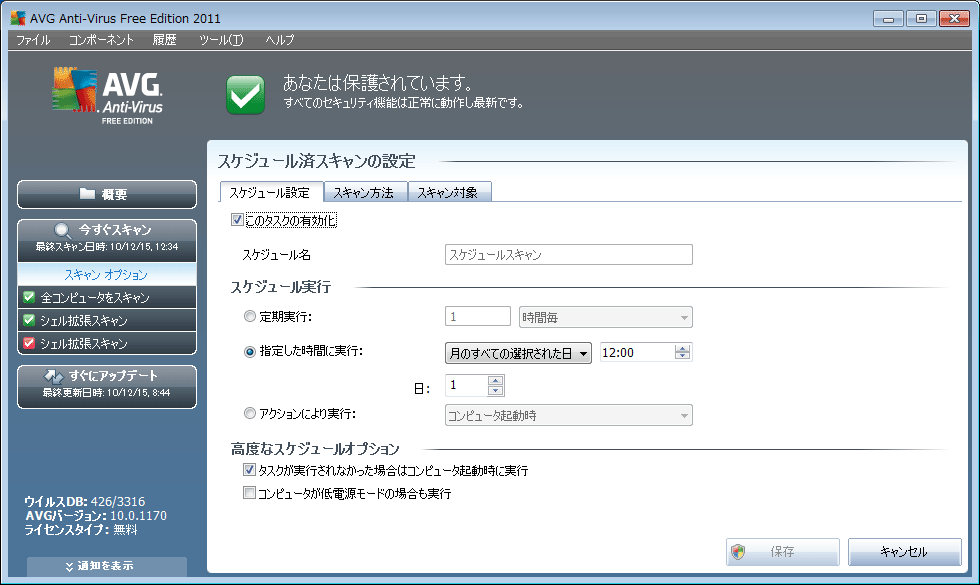
Task: Click the green protected status checkmark icon
Action: [245, 95]
